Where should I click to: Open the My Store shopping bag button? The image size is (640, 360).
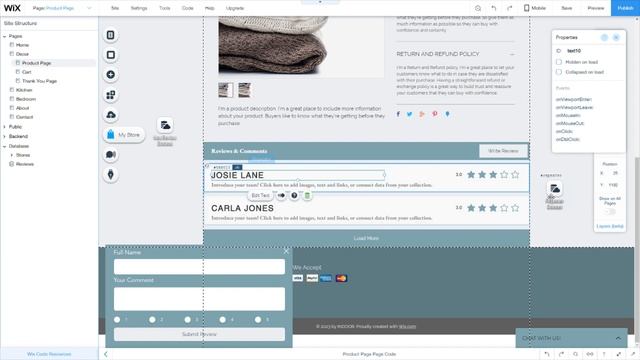tap(124, 135)
